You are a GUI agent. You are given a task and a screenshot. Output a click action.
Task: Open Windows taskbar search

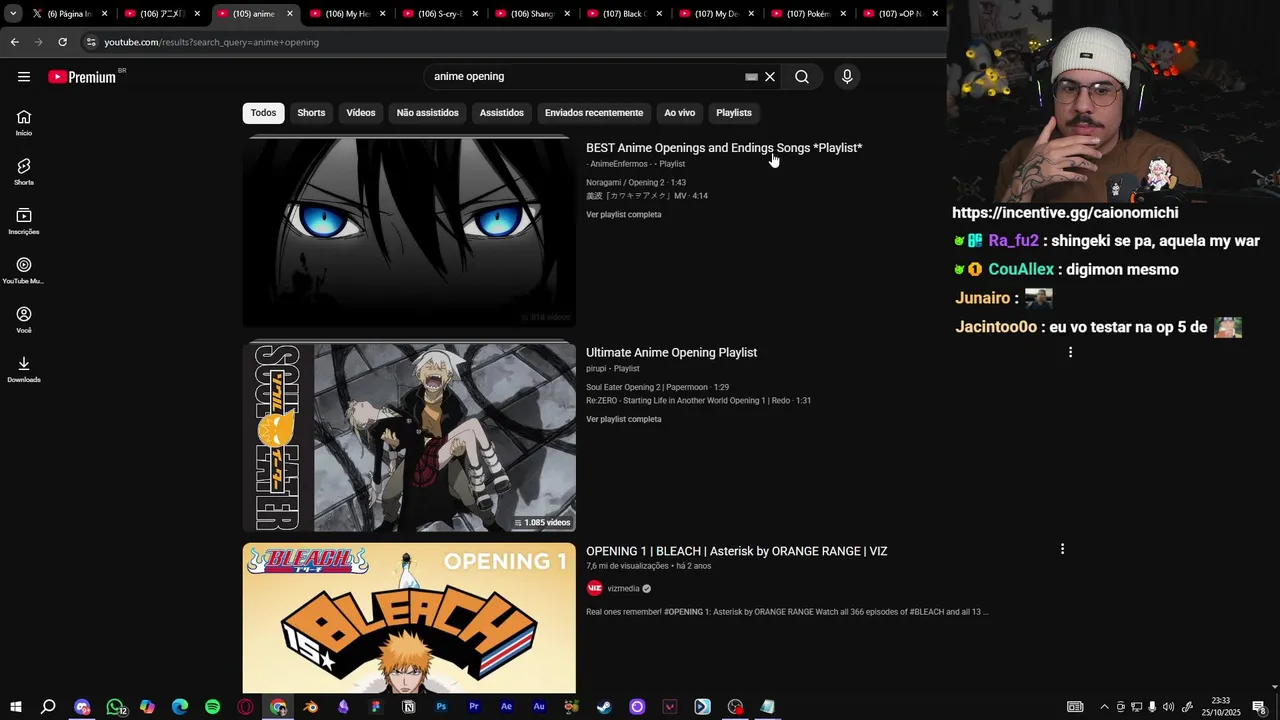(x=48, y=707)
